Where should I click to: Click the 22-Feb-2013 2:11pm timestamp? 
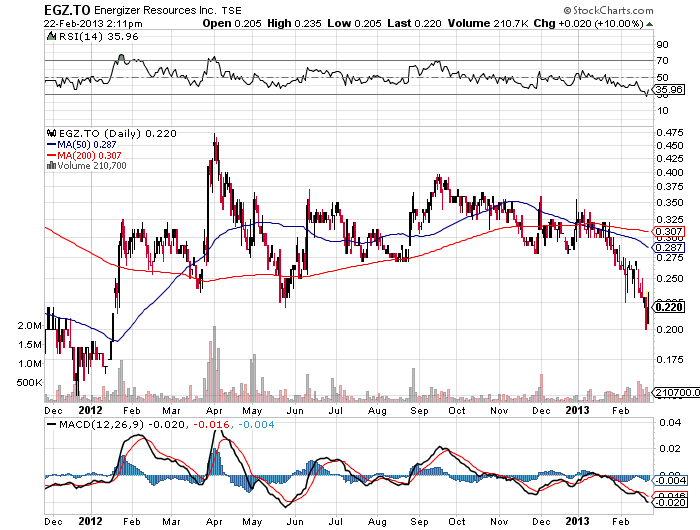[x=93, y=24]
